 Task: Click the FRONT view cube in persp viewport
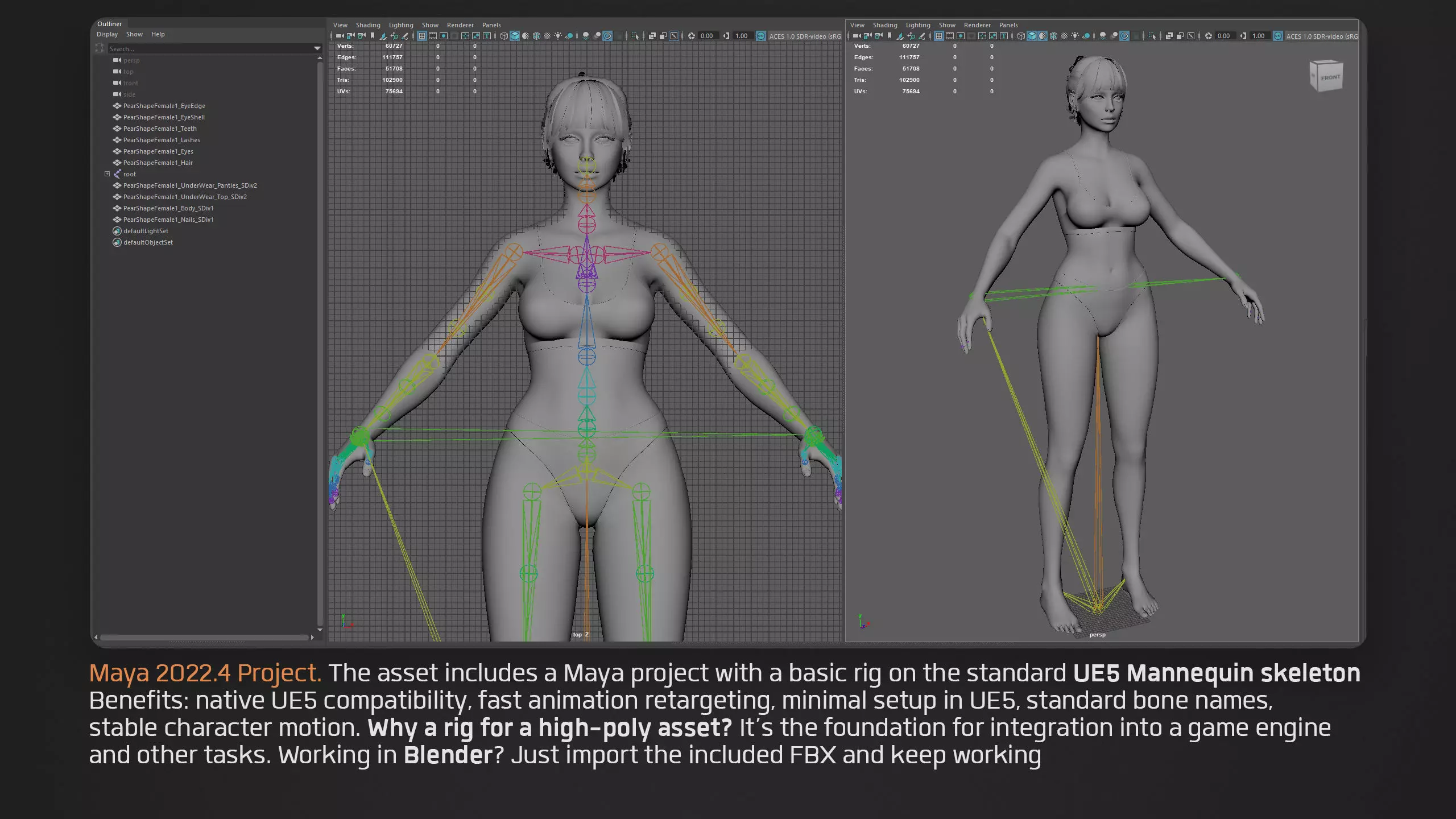(1327, 76)
